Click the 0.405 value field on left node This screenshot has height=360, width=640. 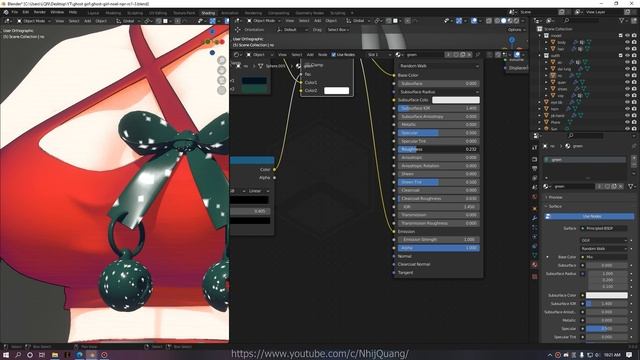point(250,211)
